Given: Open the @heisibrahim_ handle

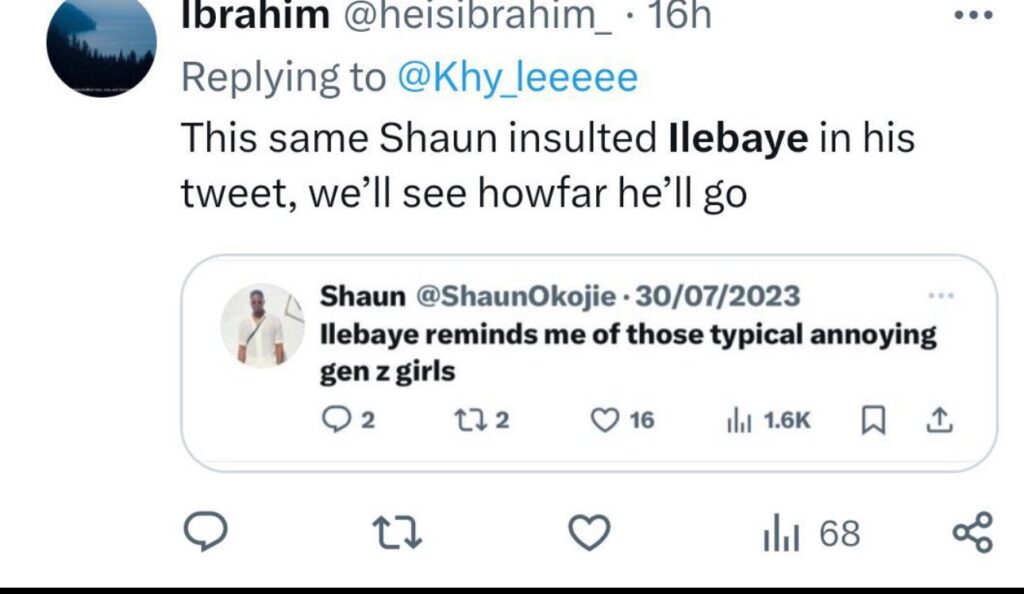Looking at the screenshot, I should click(477, 16).
